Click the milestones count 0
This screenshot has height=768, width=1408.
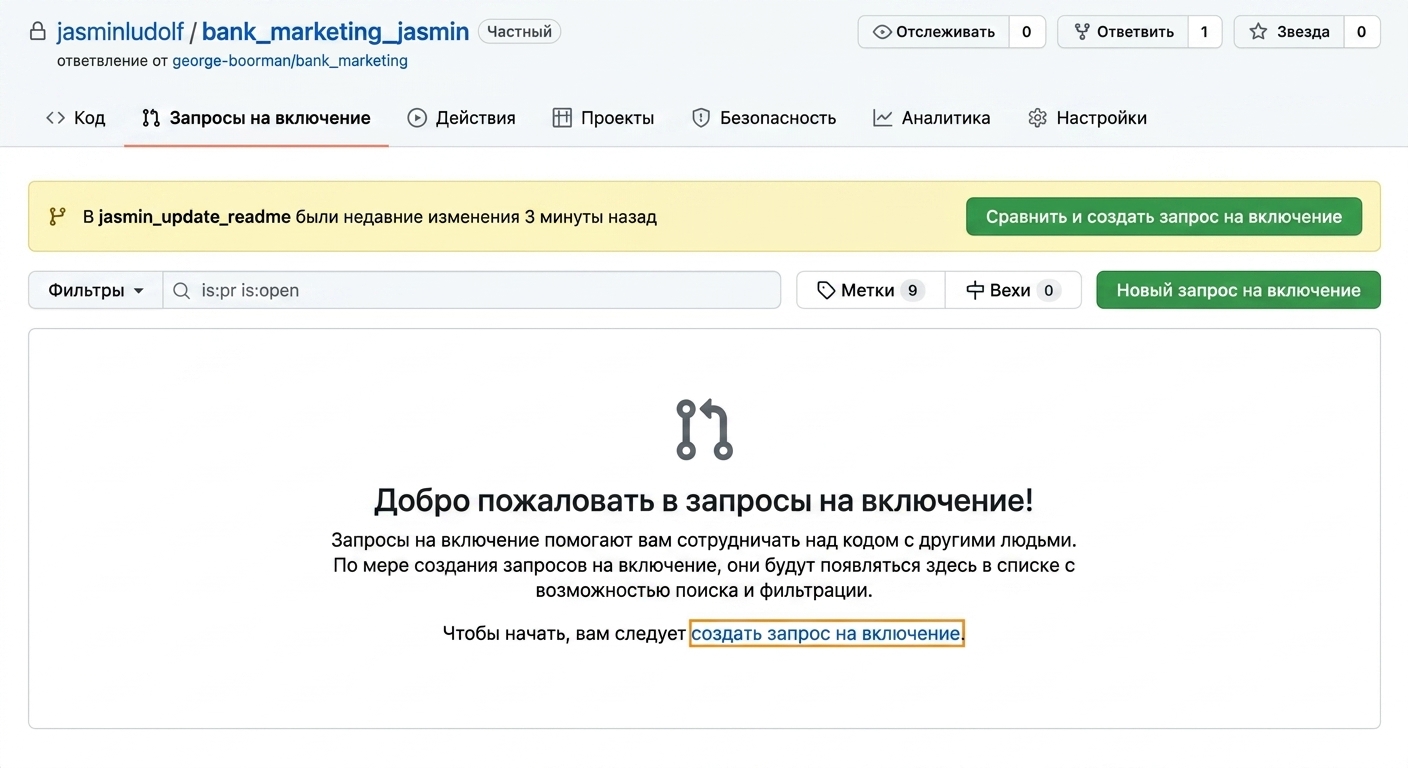click(1048, 290)
